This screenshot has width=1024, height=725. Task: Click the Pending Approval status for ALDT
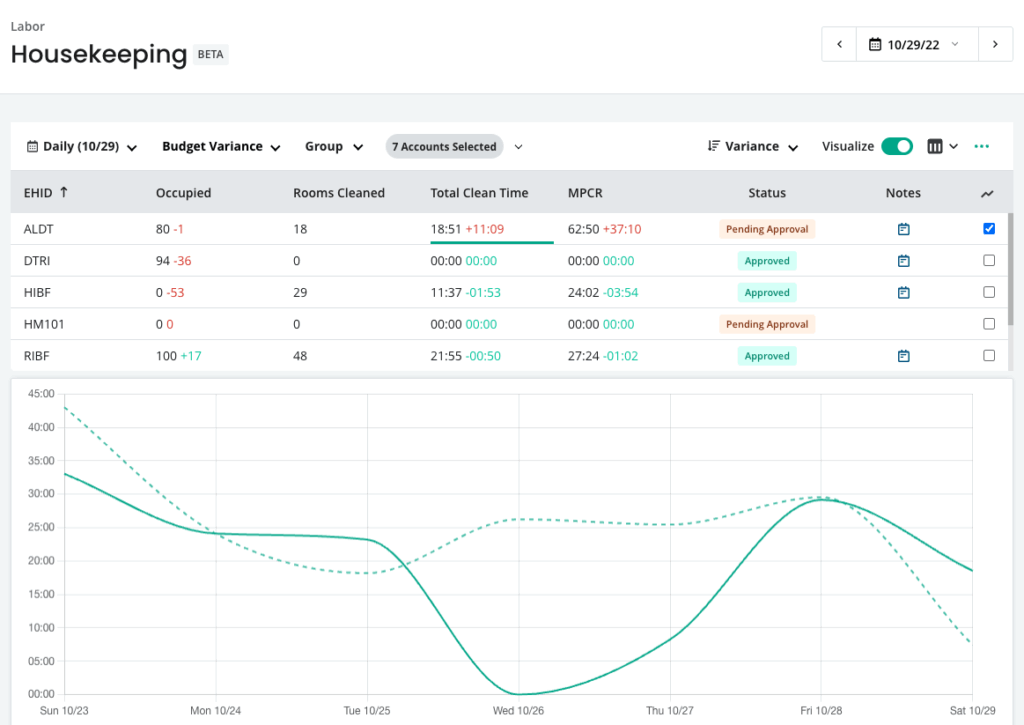click(x=767, y=229)
